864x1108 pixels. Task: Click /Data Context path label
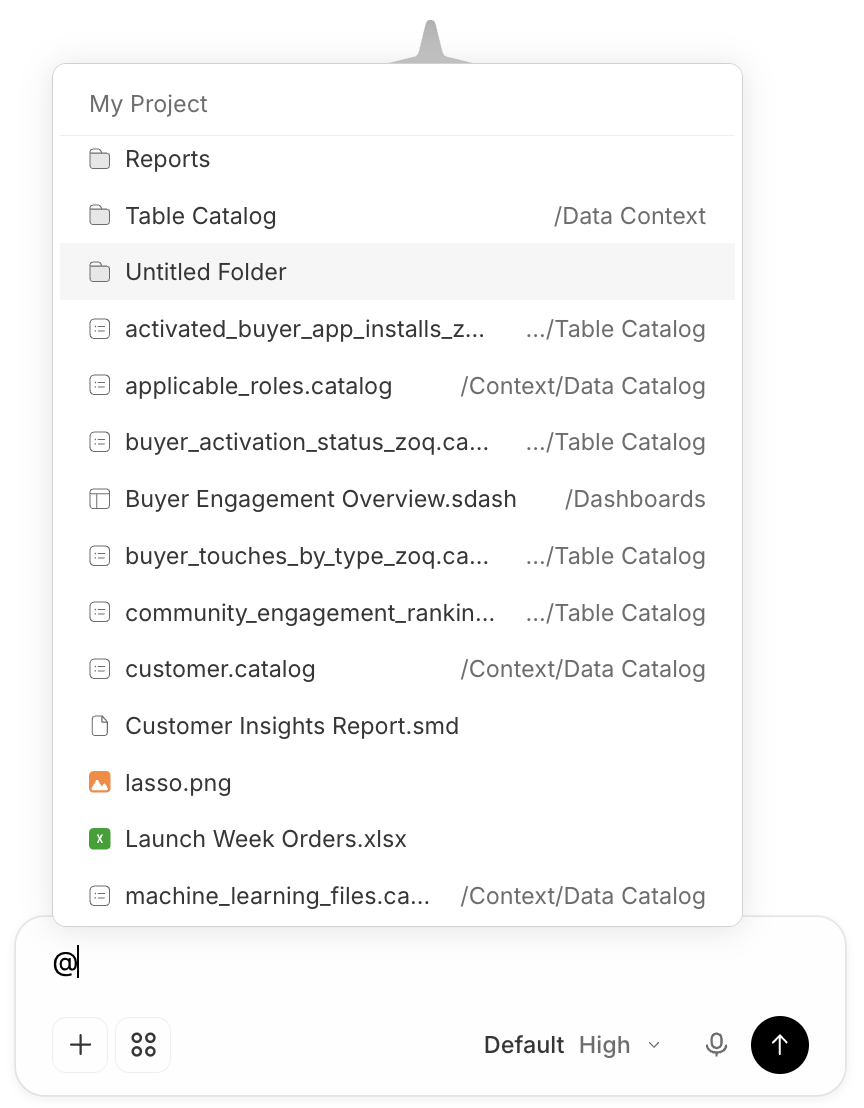coord(629,216)
